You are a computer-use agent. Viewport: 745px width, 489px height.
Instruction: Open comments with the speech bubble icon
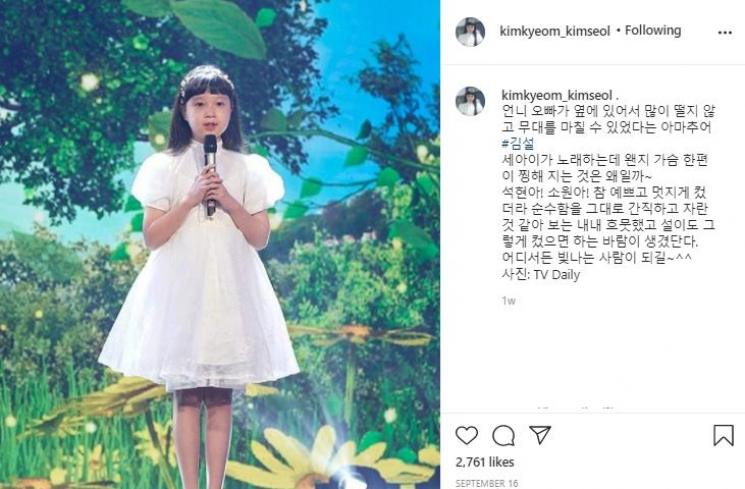pyautogui.click(x=503, y=435)
